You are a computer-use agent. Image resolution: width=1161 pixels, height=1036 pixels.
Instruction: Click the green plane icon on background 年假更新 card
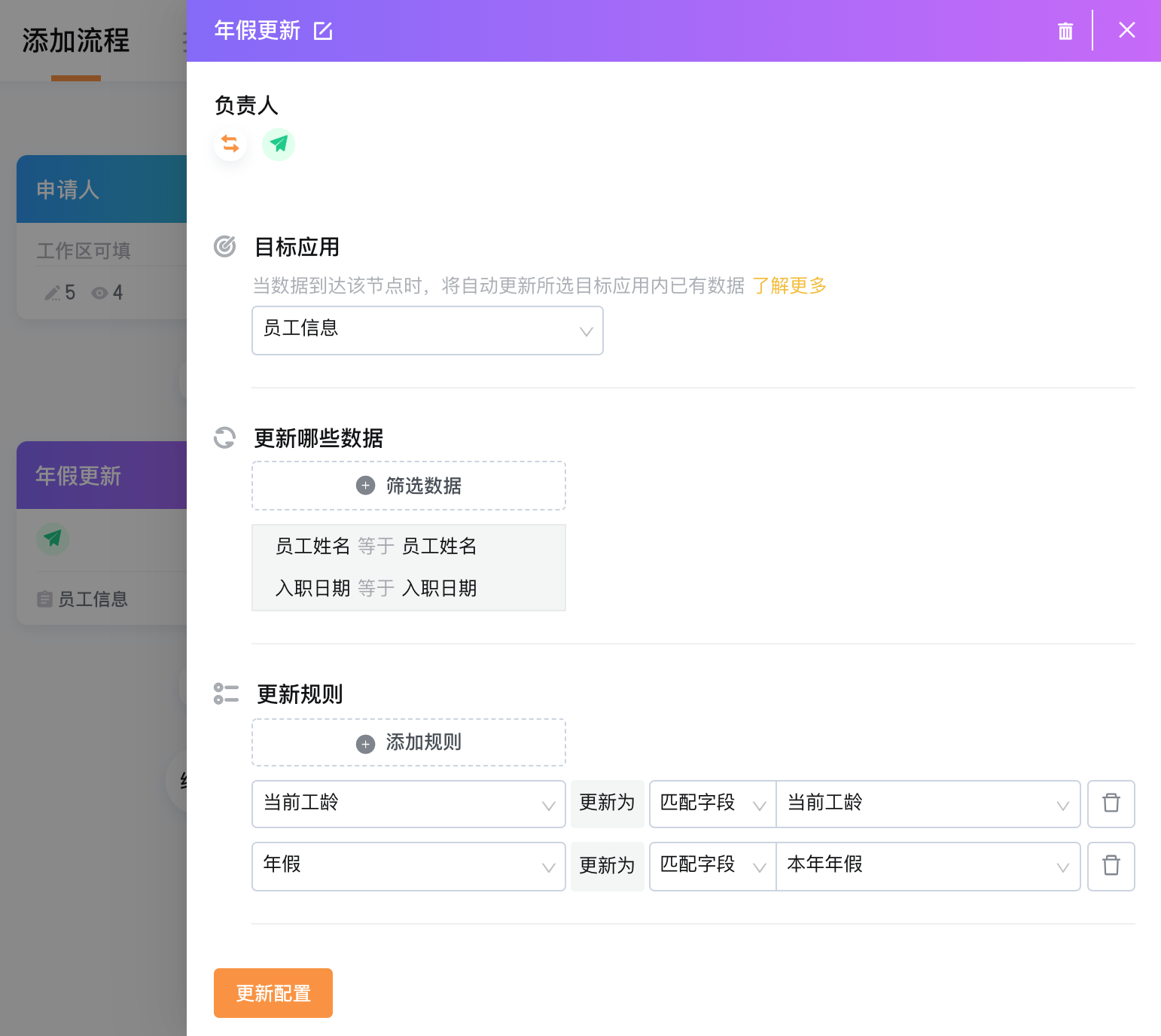pos(53,539)
